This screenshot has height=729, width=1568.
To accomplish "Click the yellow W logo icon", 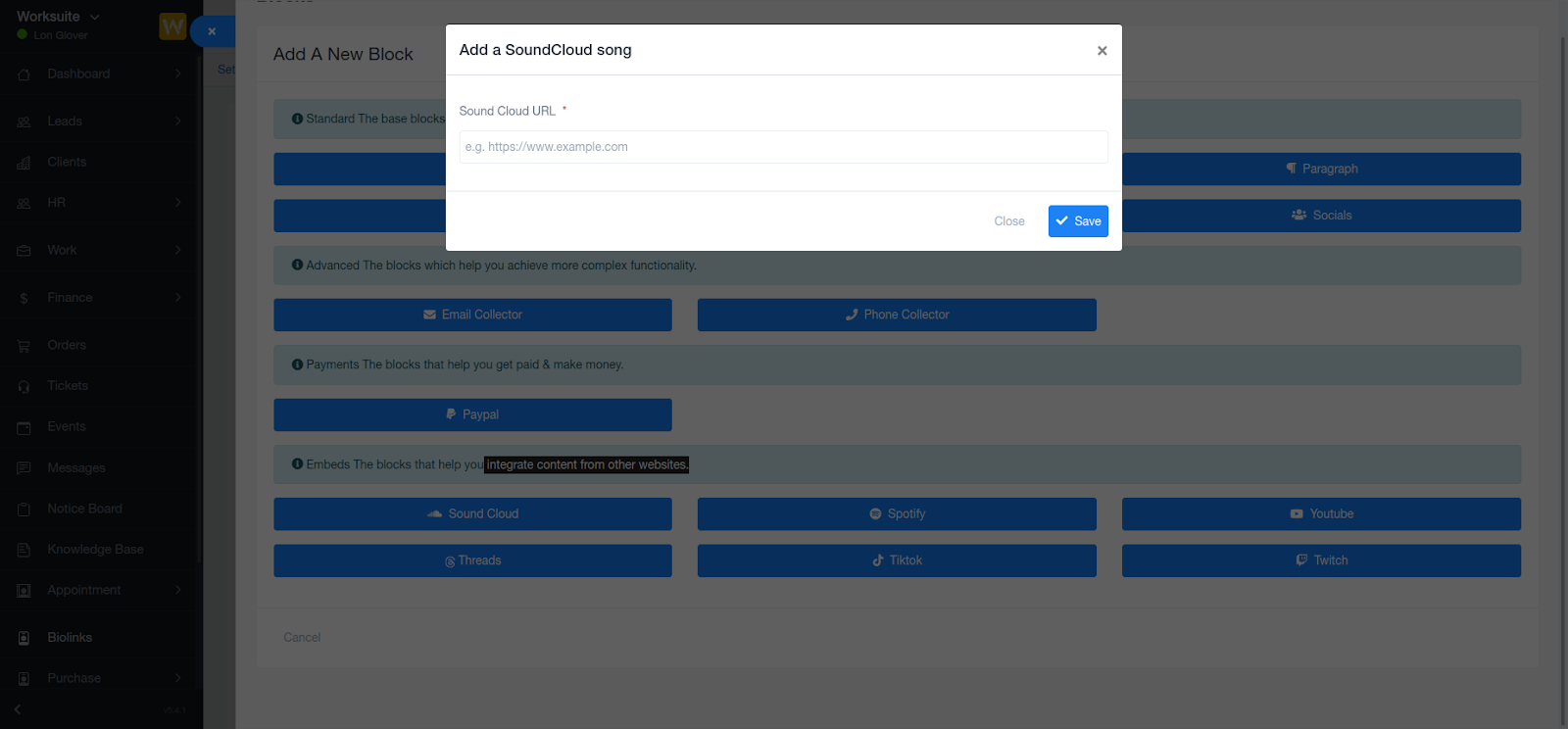I will (x=172, y=26).
